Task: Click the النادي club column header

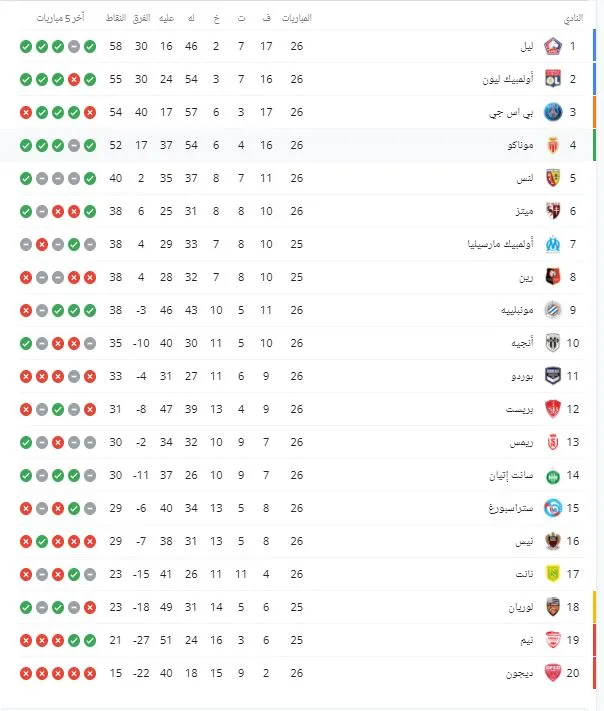Action: (572, 19)
